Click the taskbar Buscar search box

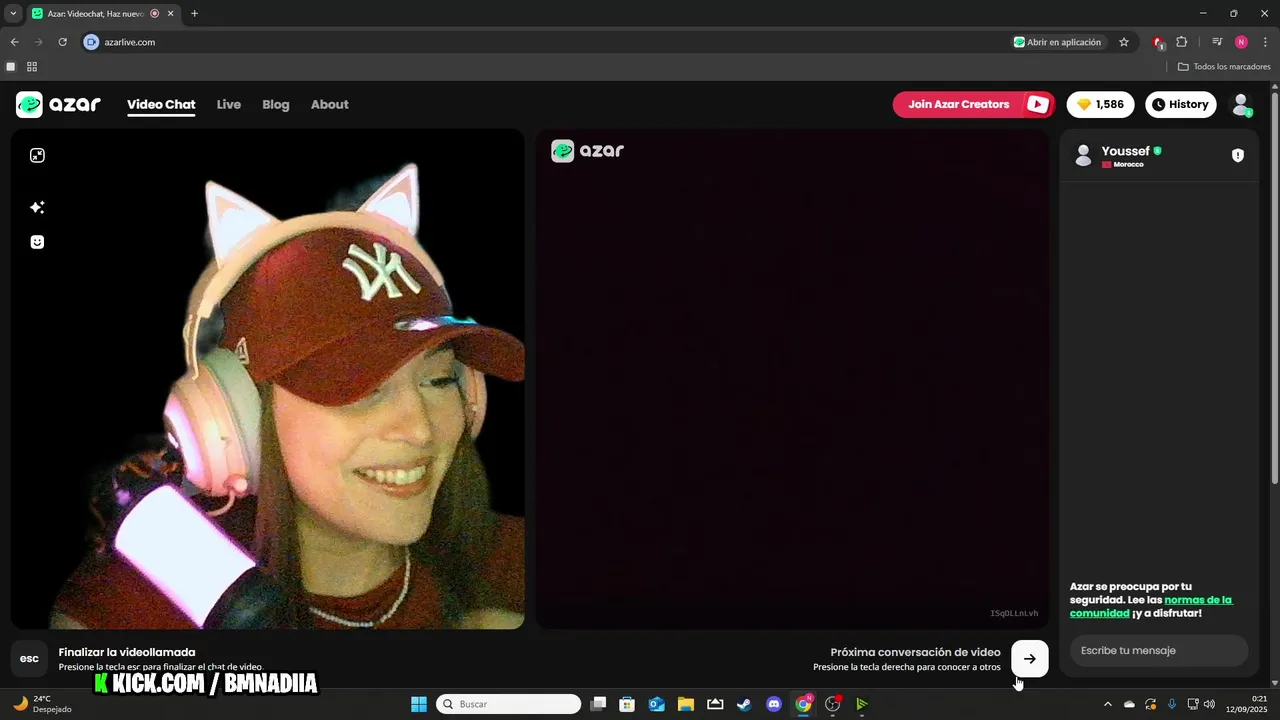(509, 704)
